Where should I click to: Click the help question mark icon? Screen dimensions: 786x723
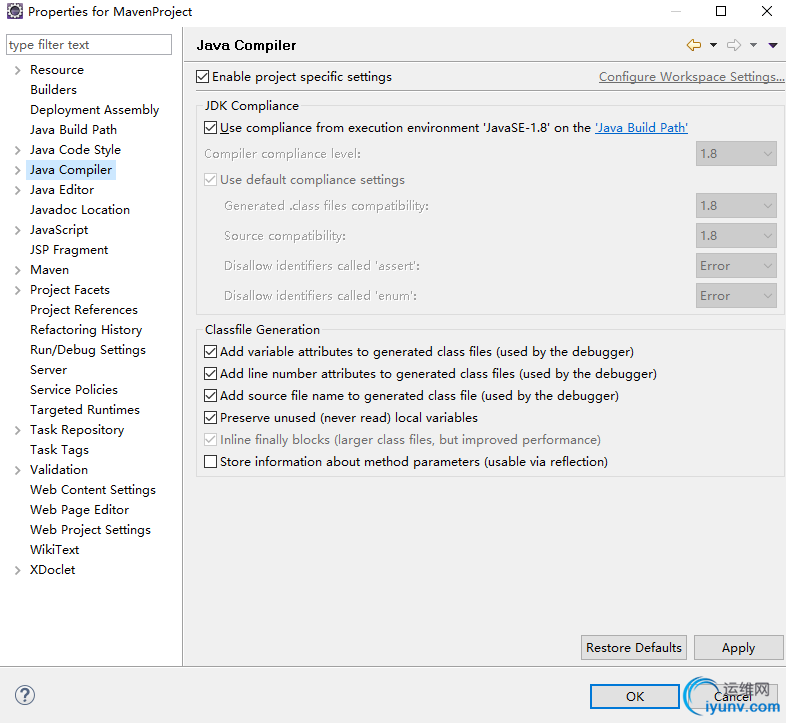(25, 695)
